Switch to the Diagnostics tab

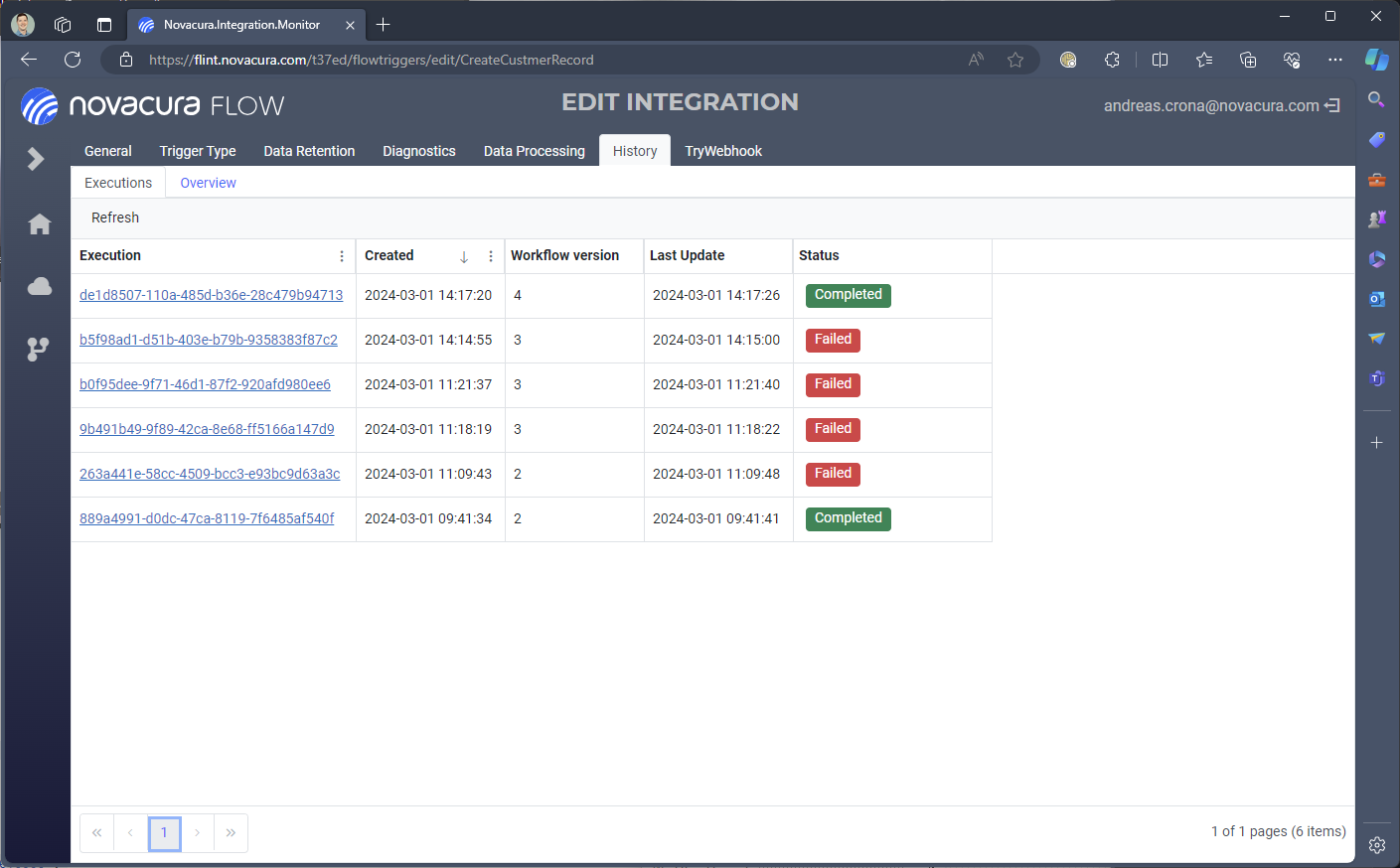(x=418, y=151)
